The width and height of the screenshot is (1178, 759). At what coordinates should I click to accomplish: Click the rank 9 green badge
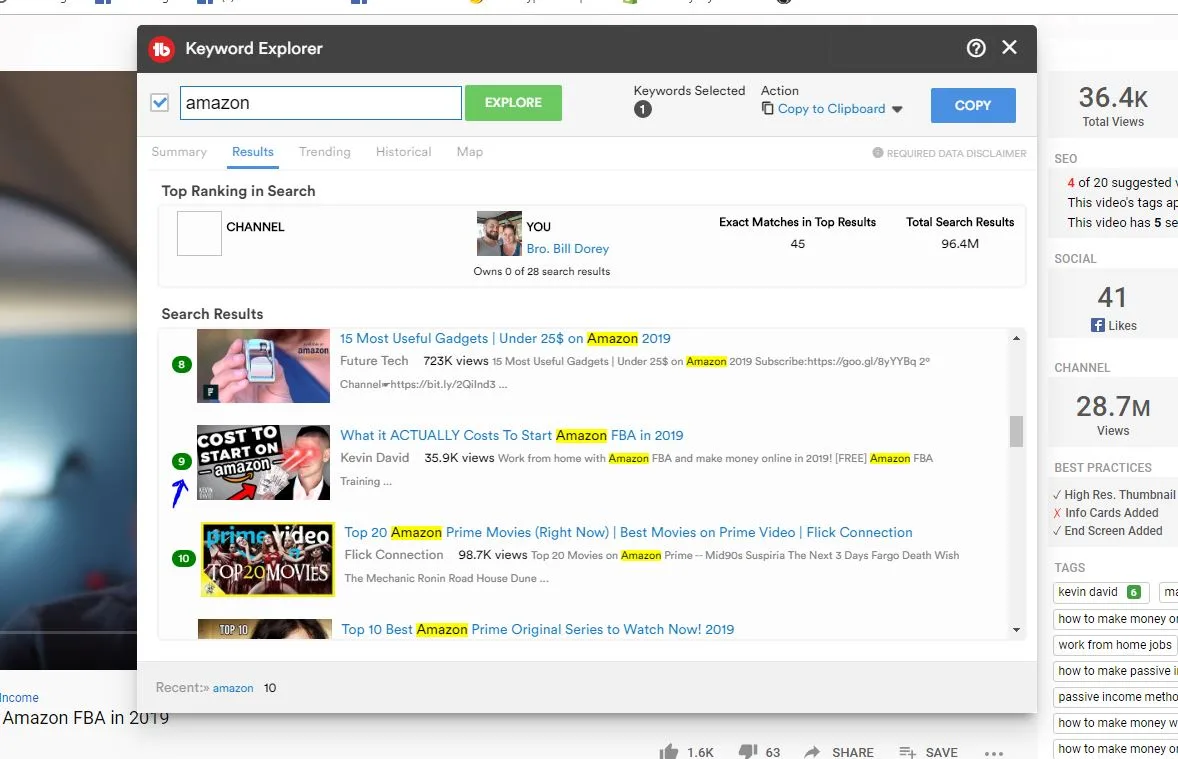click(181, 461)
